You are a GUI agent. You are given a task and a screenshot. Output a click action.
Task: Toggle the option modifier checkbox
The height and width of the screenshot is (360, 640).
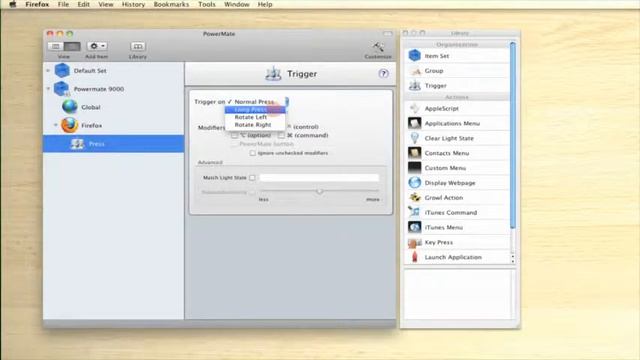[x=234, y=135]
